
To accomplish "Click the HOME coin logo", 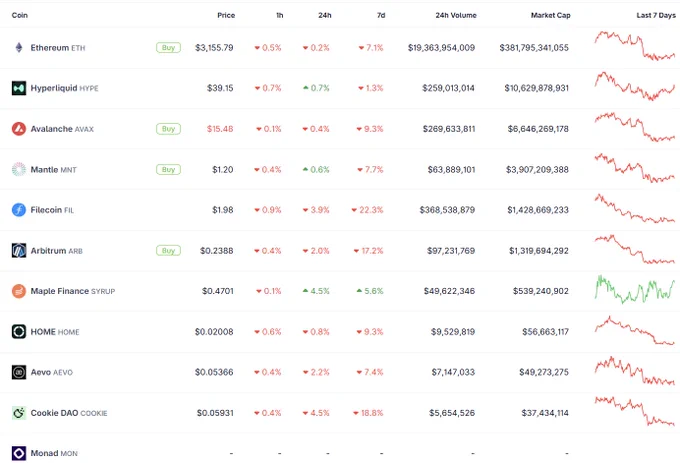I will point(19,332).
